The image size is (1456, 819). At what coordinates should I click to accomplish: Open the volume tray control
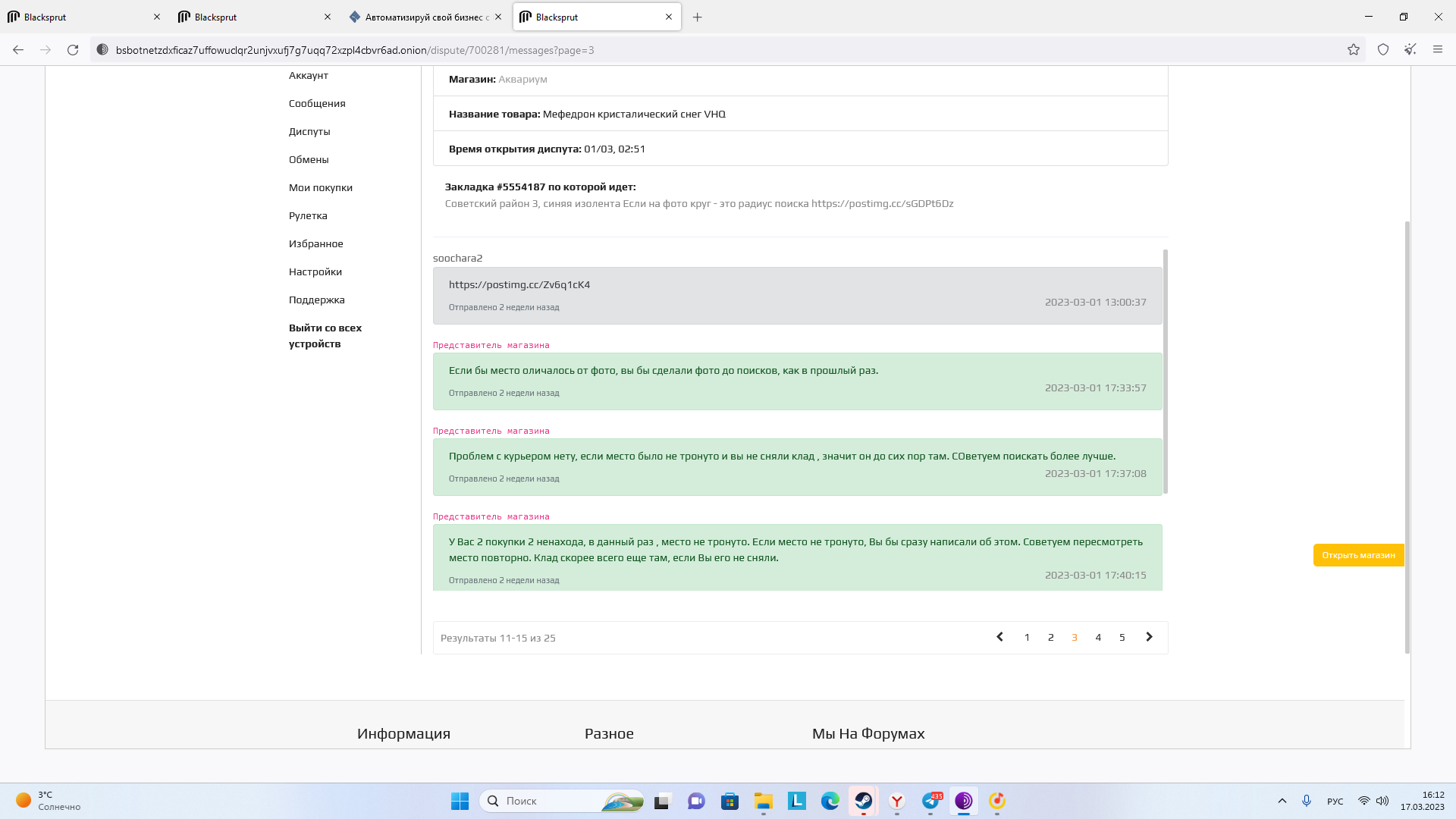coord(1382,801)
